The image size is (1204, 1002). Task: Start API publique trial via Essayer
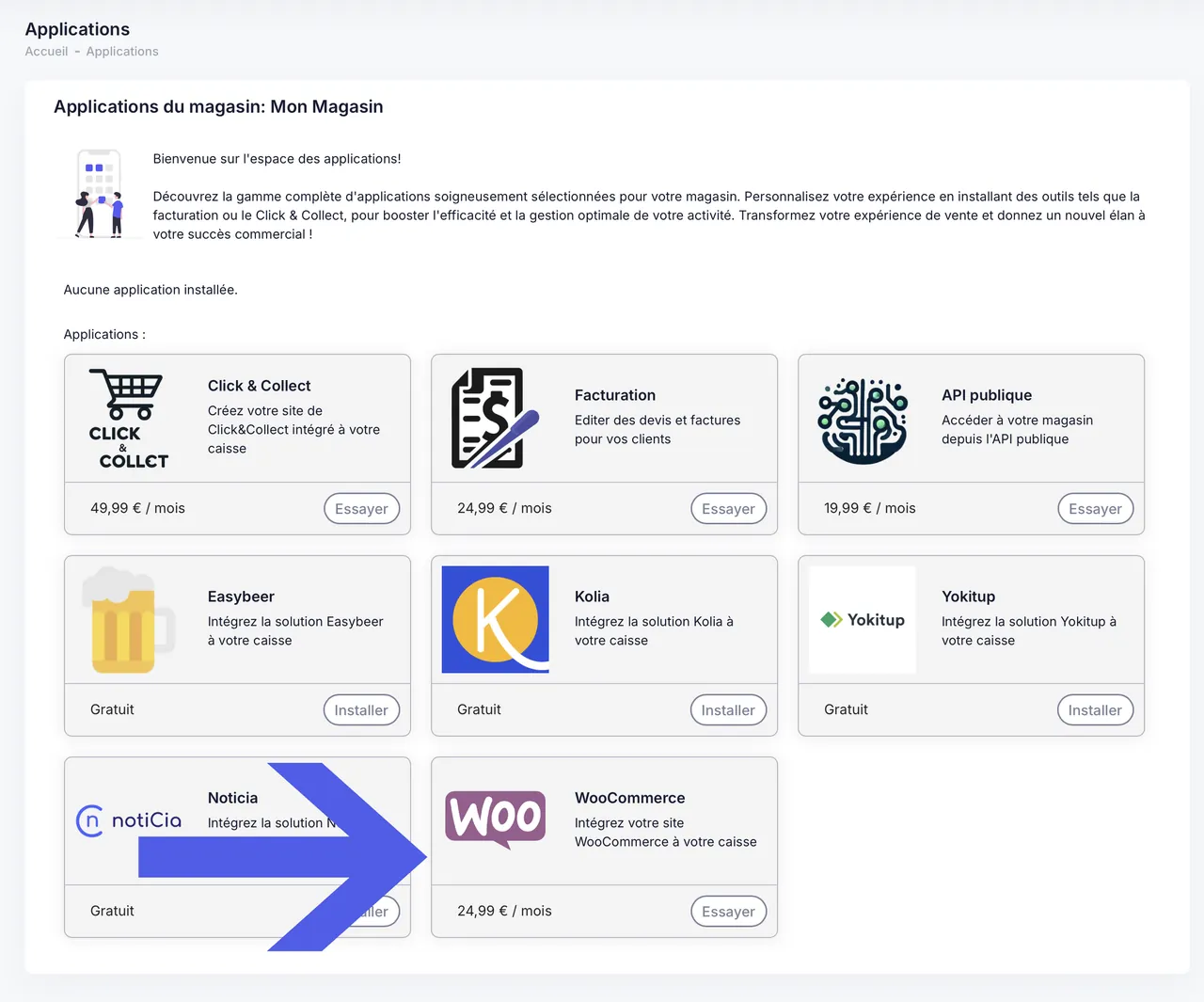1096,509
